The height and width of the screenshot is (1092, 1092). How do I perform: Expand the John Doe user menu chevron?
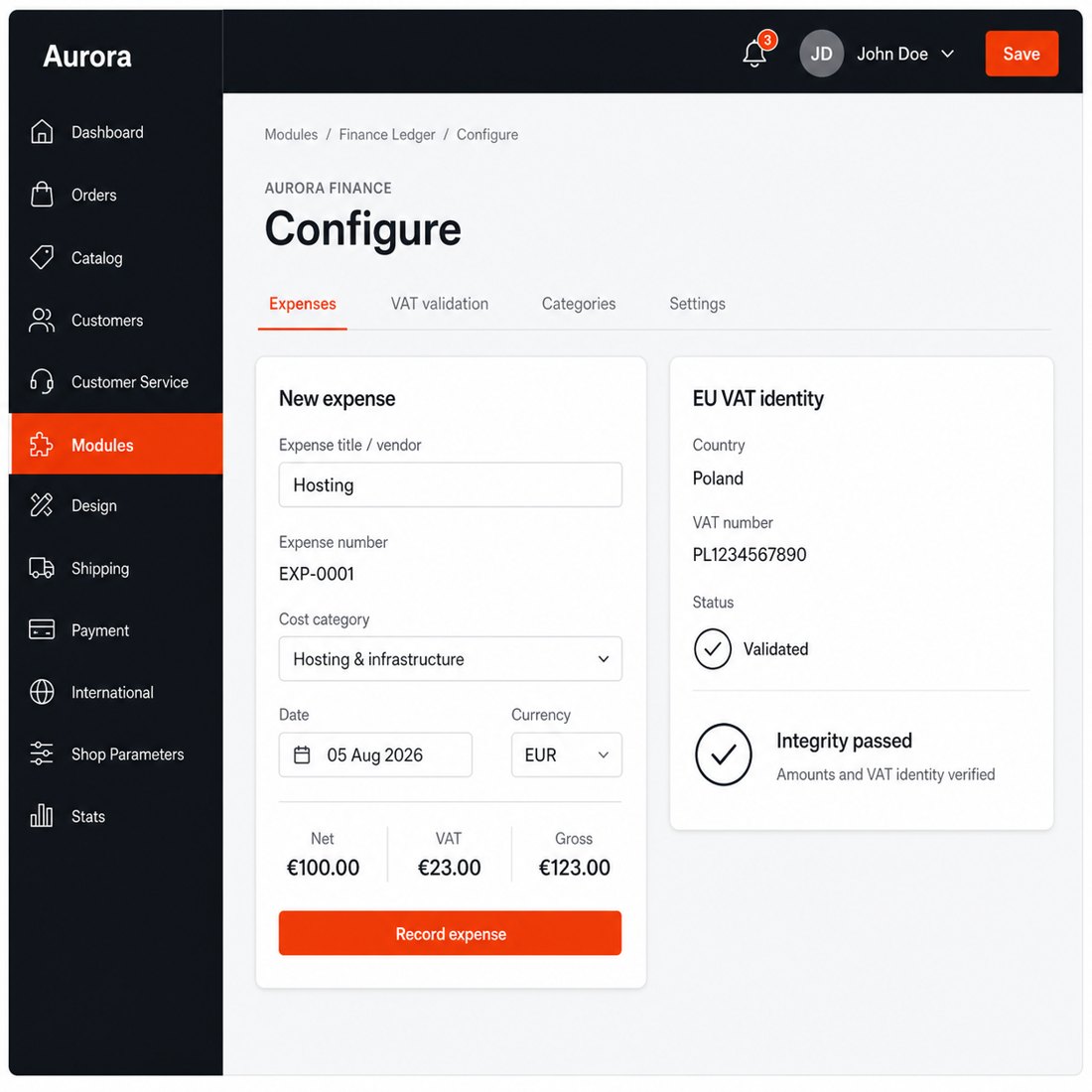(948, 54)
